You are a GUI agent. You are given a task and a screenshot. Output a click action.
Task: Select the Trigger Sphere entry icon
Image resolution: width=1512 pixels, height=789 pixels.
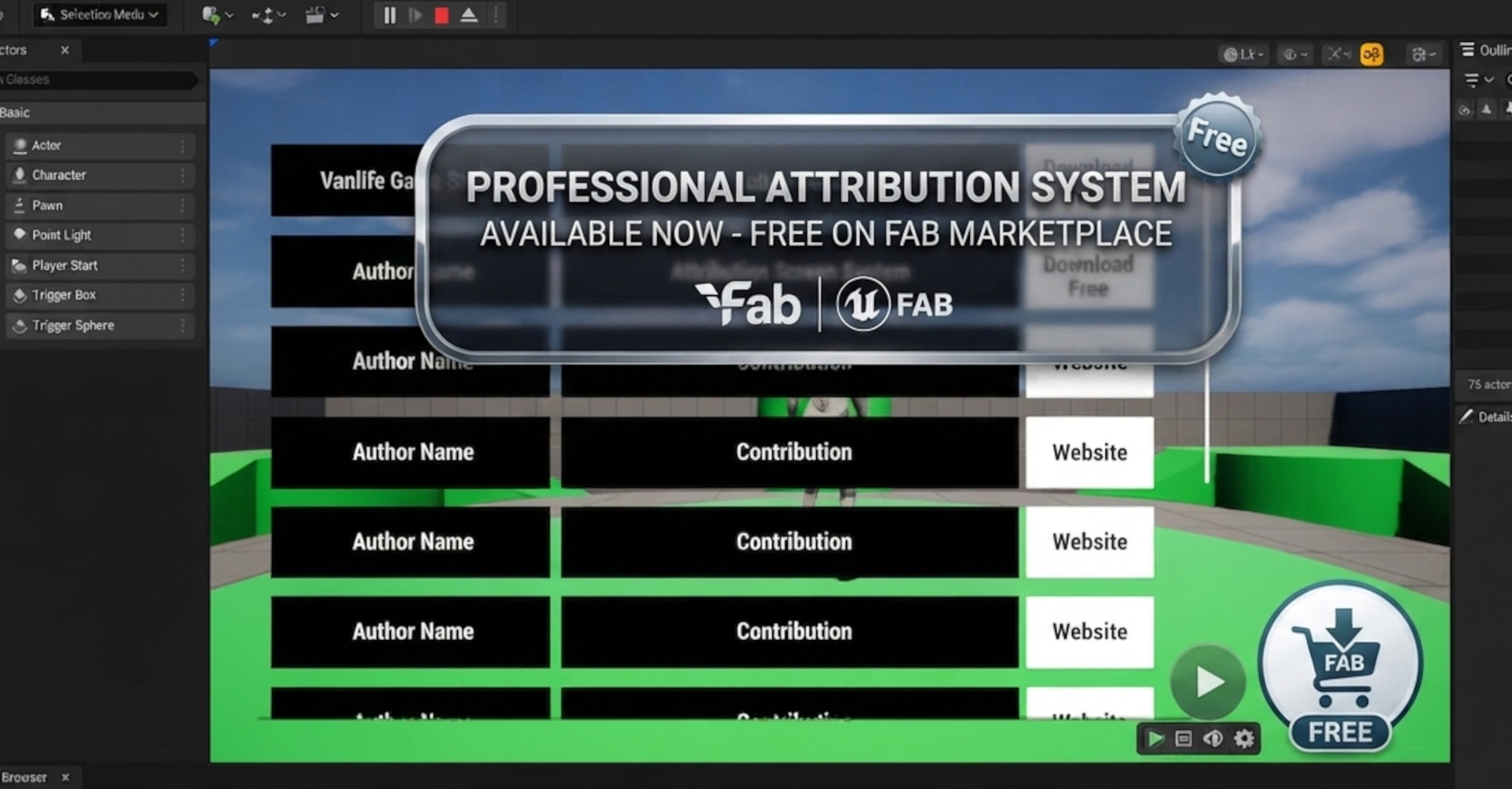20,325
